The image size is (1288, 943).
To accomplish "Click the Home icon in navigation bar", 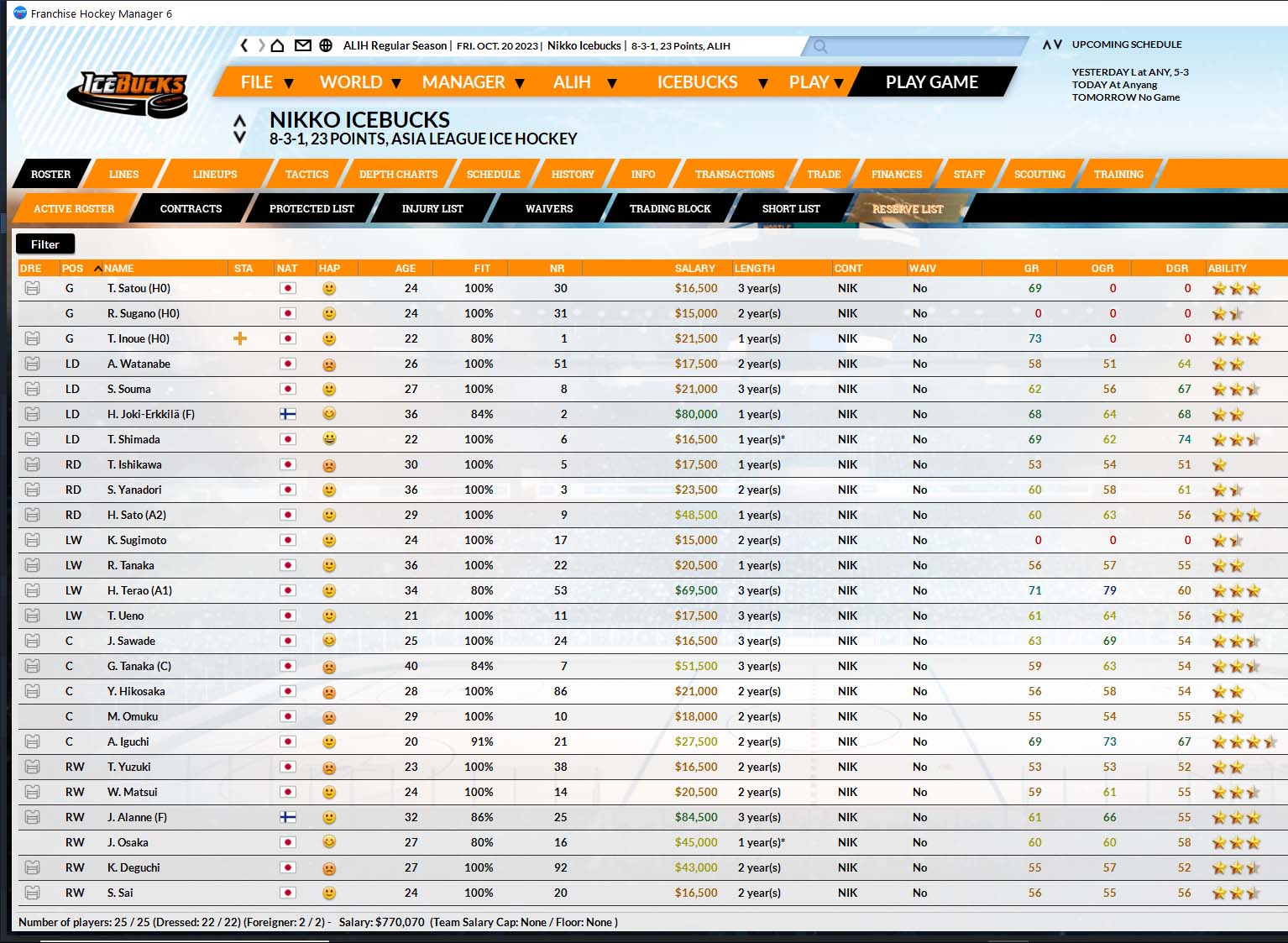I will coord(278,45).
